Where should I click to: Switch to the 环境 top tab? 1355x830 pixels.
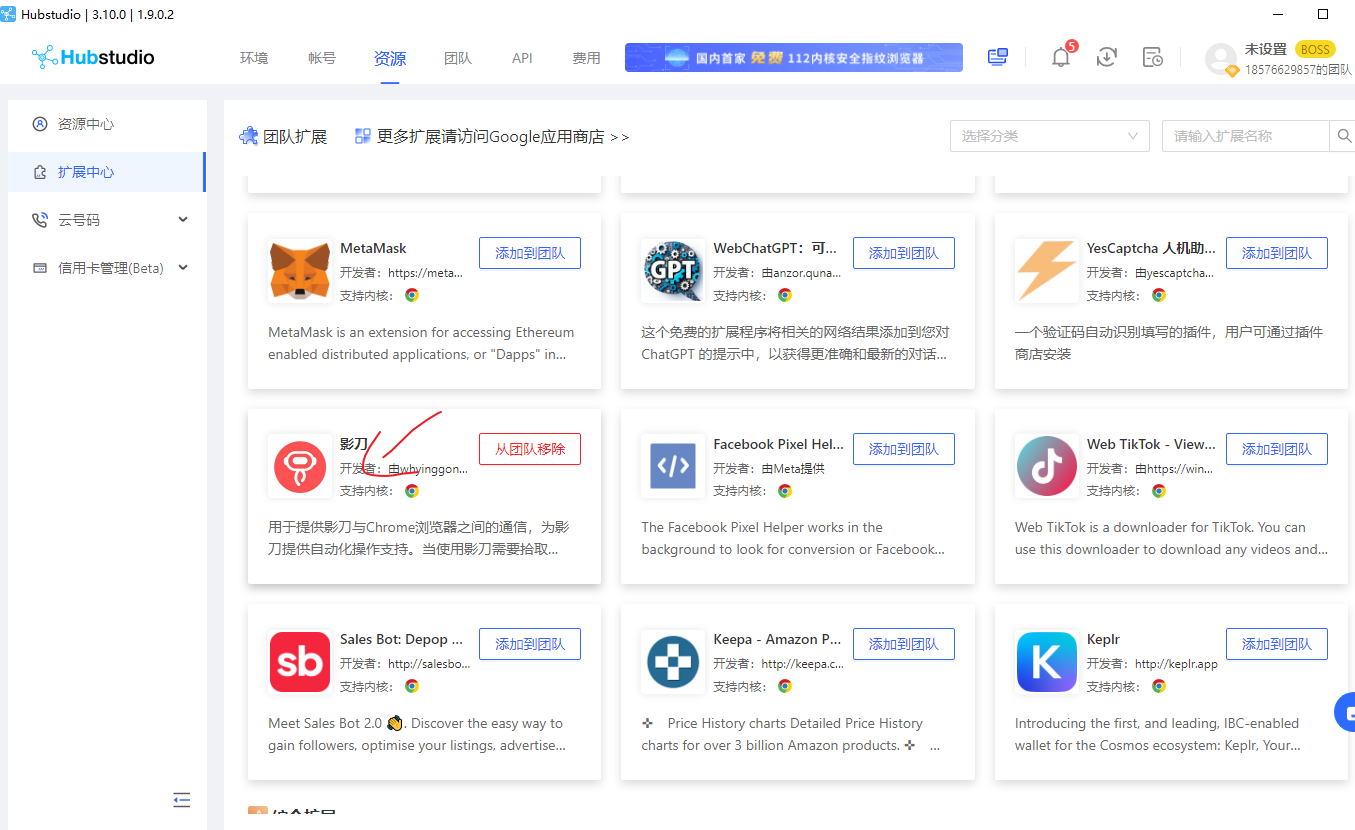pyautogui.click(x=254, y=58)
